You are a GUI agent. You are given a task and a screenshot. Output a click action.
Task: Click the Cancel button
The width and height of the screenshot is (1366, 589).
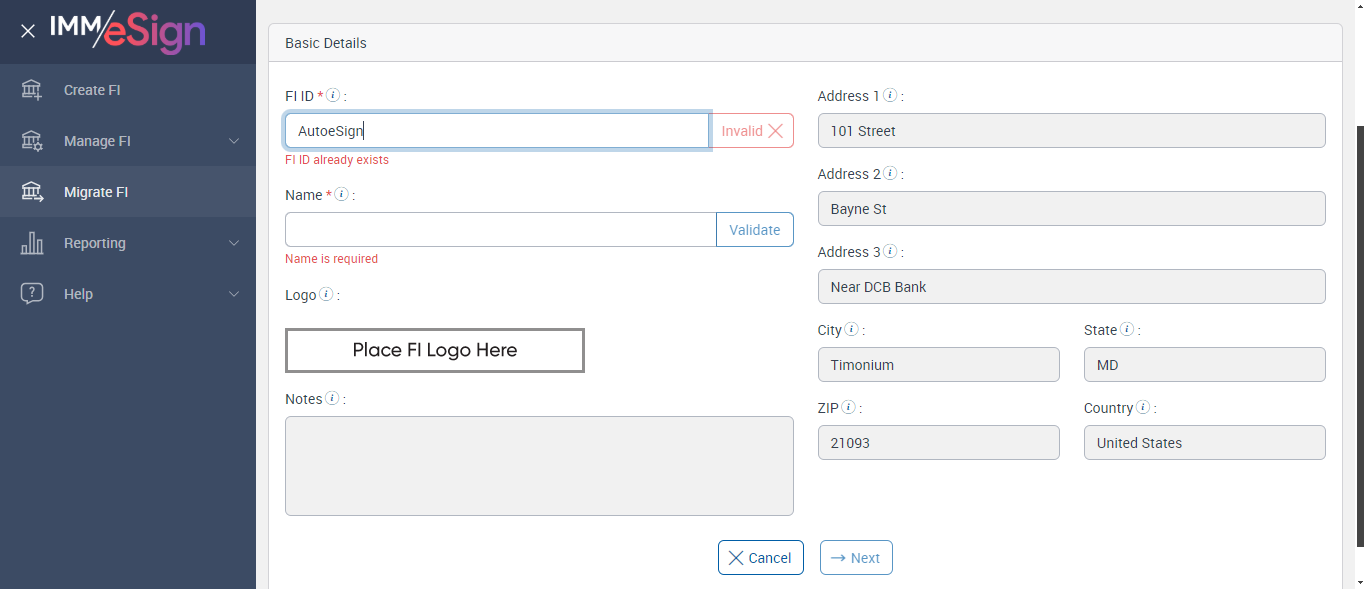click(760, 558)
